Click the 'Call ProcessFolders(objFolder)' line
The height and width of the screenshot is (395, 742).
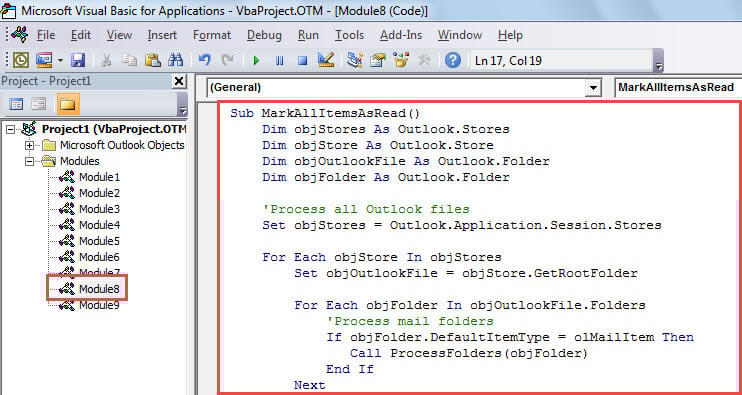[x=468, y=353]
